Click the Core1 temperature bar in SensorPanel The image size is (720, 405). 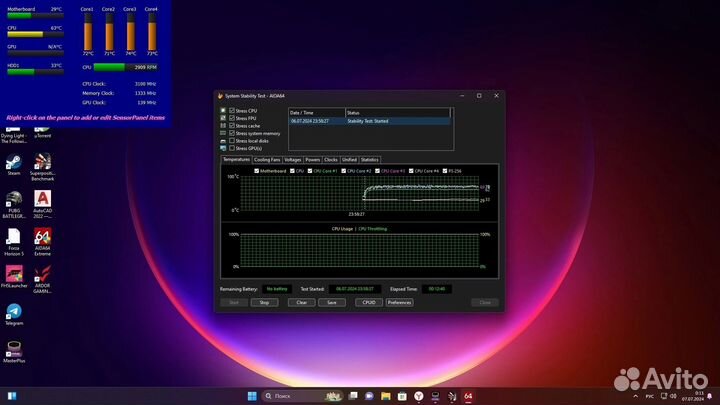click(x=88, y=32)
